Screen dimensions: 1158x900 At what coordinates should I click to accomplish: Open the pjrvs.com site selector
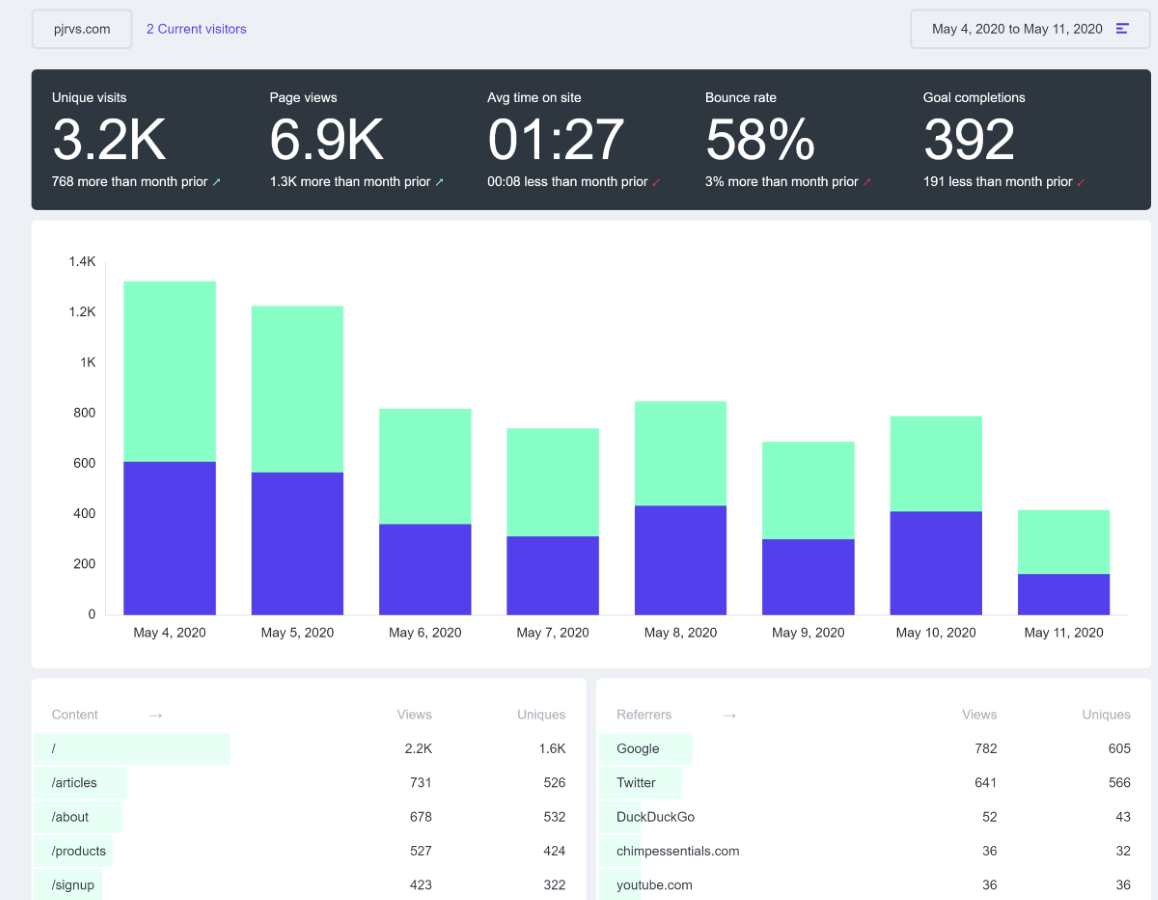82,29
